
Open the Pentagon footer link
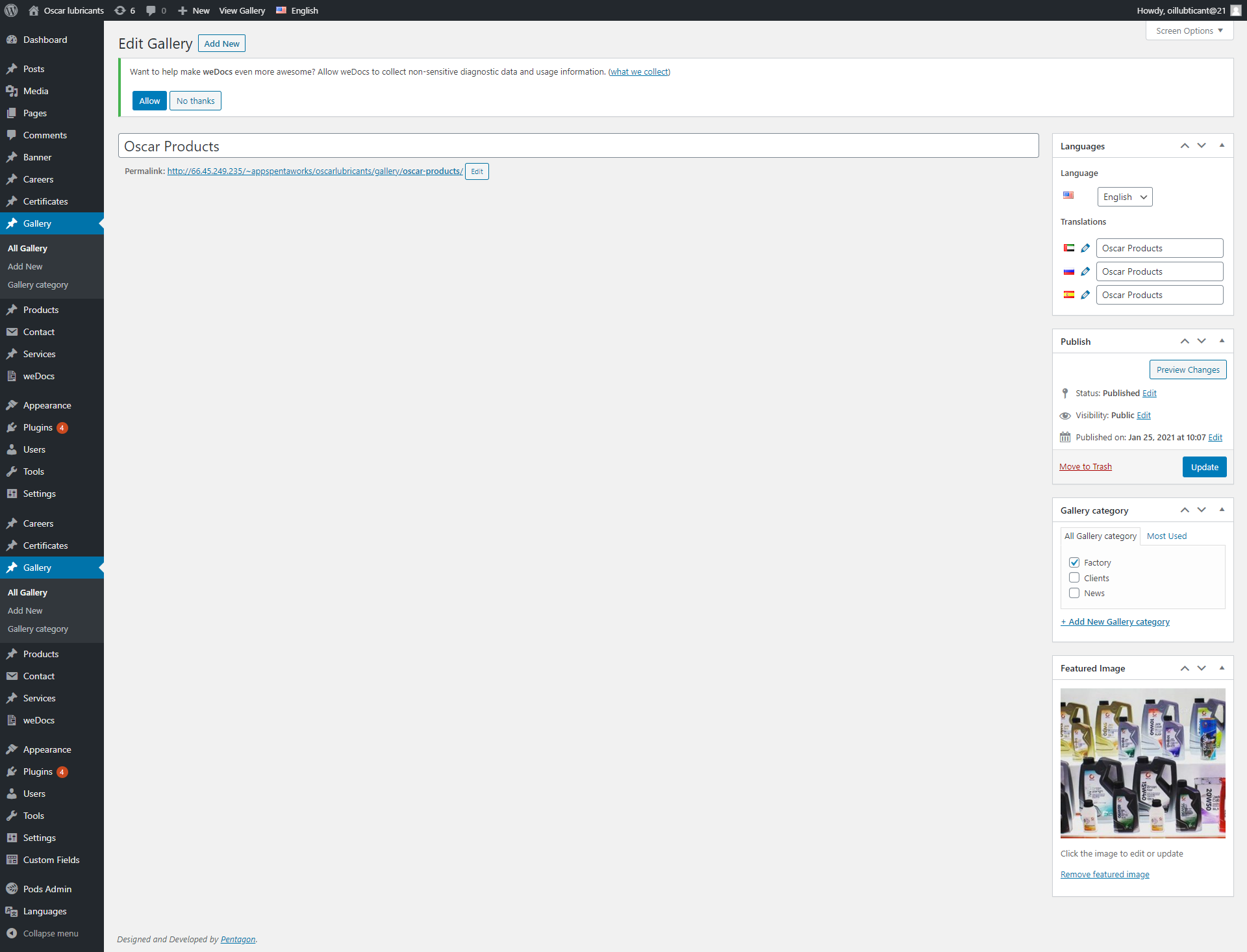pos(238,939)
